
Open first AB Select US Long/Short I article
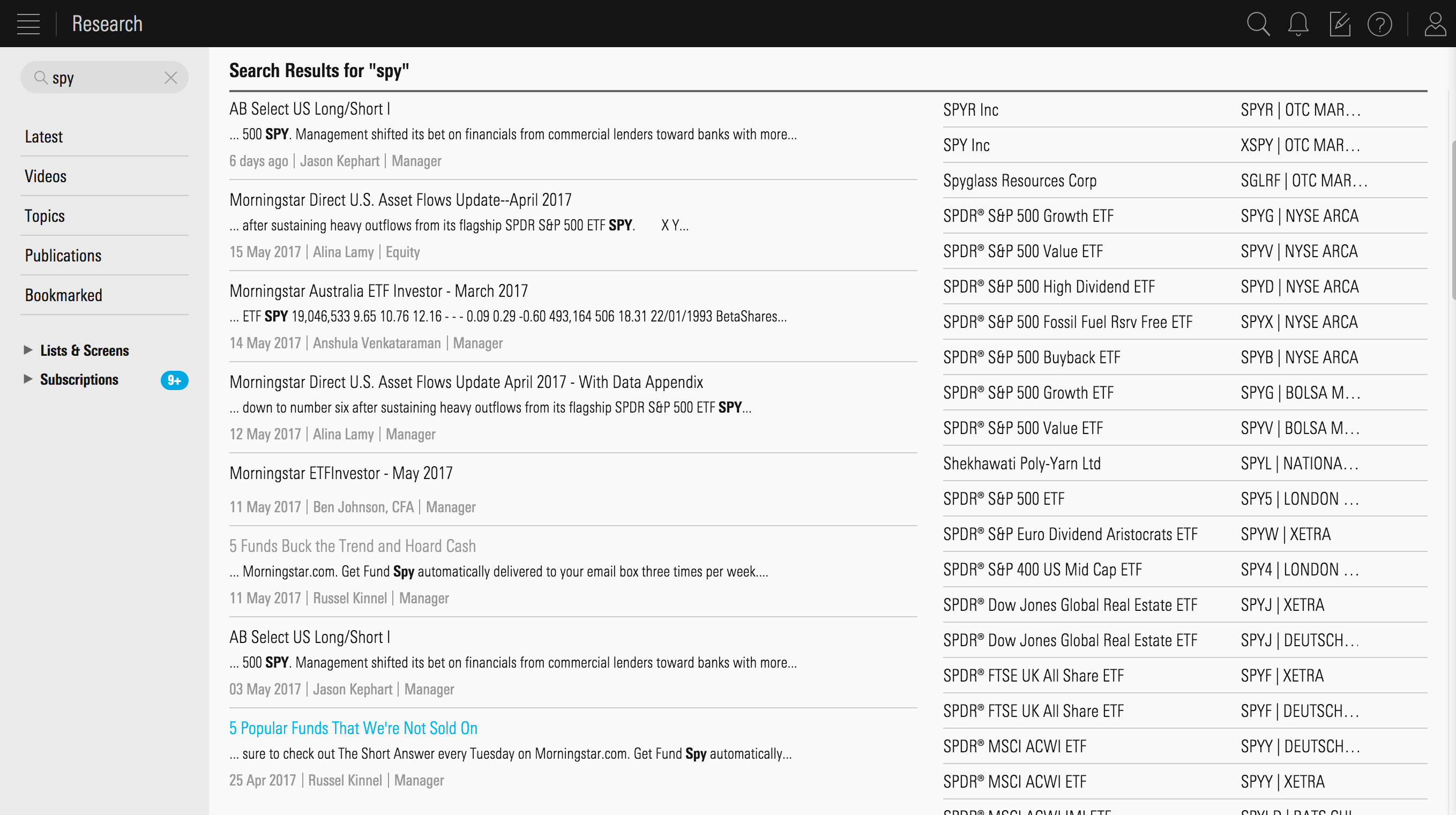pyautogui.click(x=310, y=109)
